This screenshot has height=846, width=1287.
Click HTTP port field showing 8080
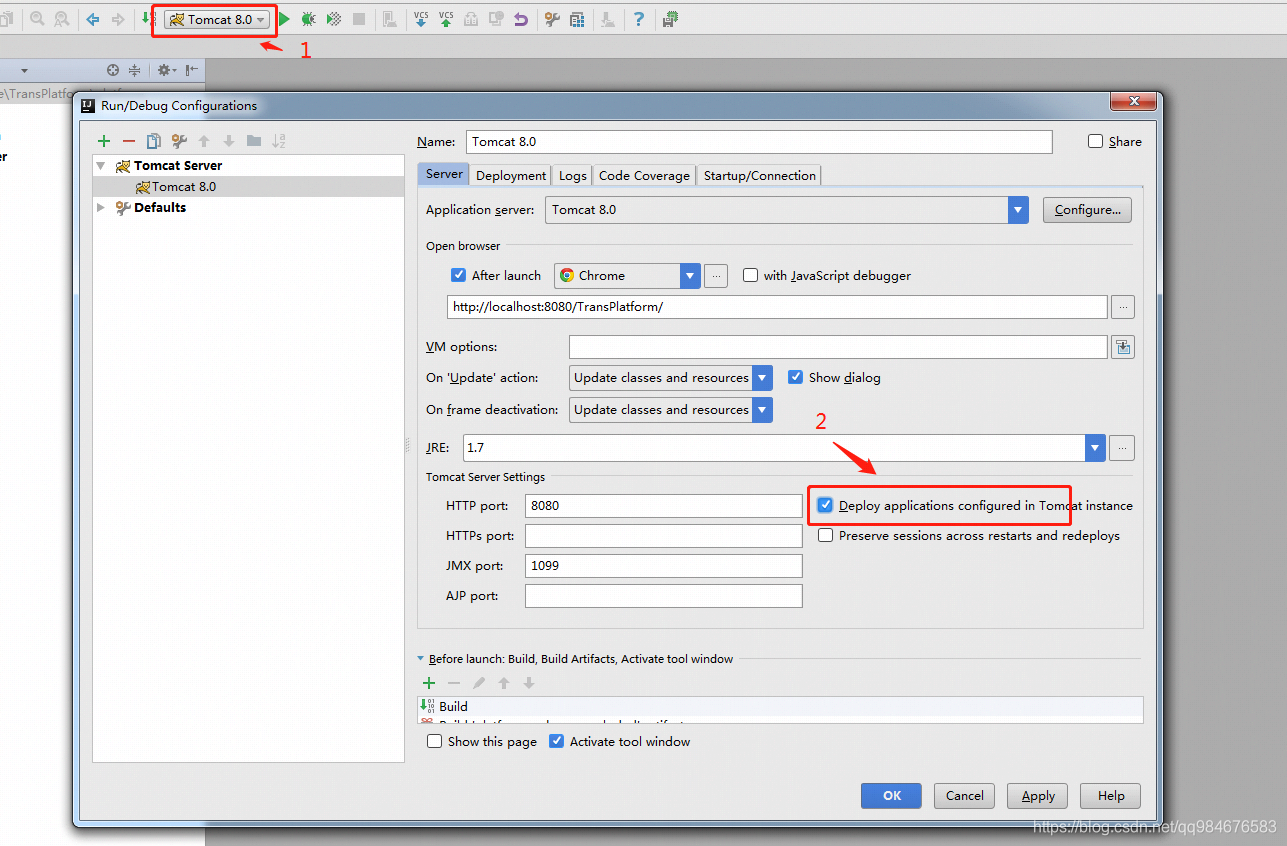click(664, 506)
